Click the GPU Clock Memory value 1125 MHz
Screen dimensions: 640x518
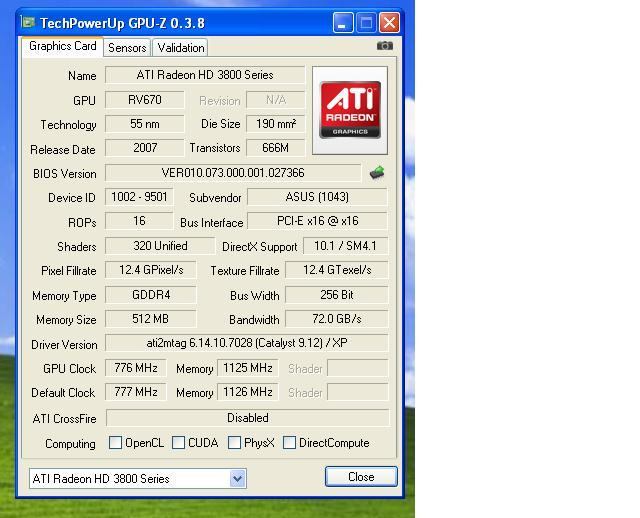(x=248, y=368)
